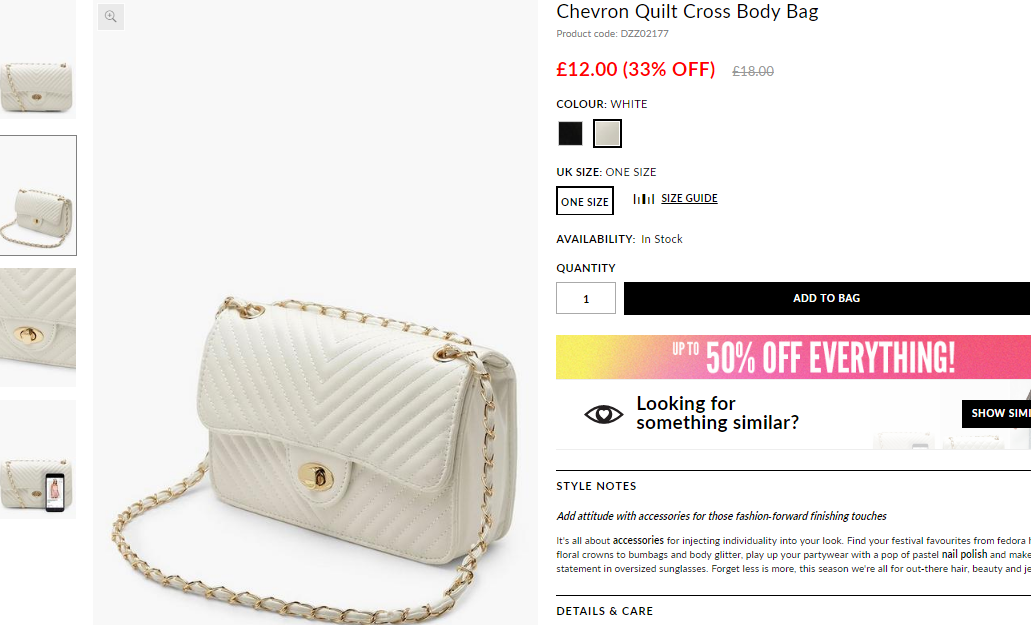Open the accessories link in style notes
This screenshot has height=625, width=1031.
tap(638, 540)
